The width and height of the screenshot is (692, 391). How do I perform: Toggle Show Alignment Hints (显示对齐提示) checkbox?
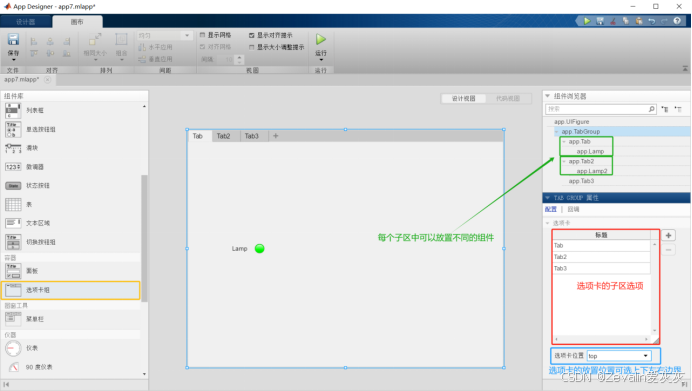tap(252, 35)
